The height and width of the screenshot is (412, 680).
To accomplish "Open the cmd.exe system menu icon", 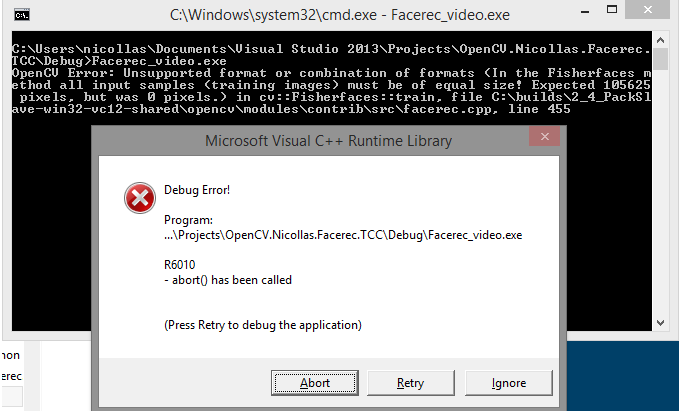I will 22,15.
